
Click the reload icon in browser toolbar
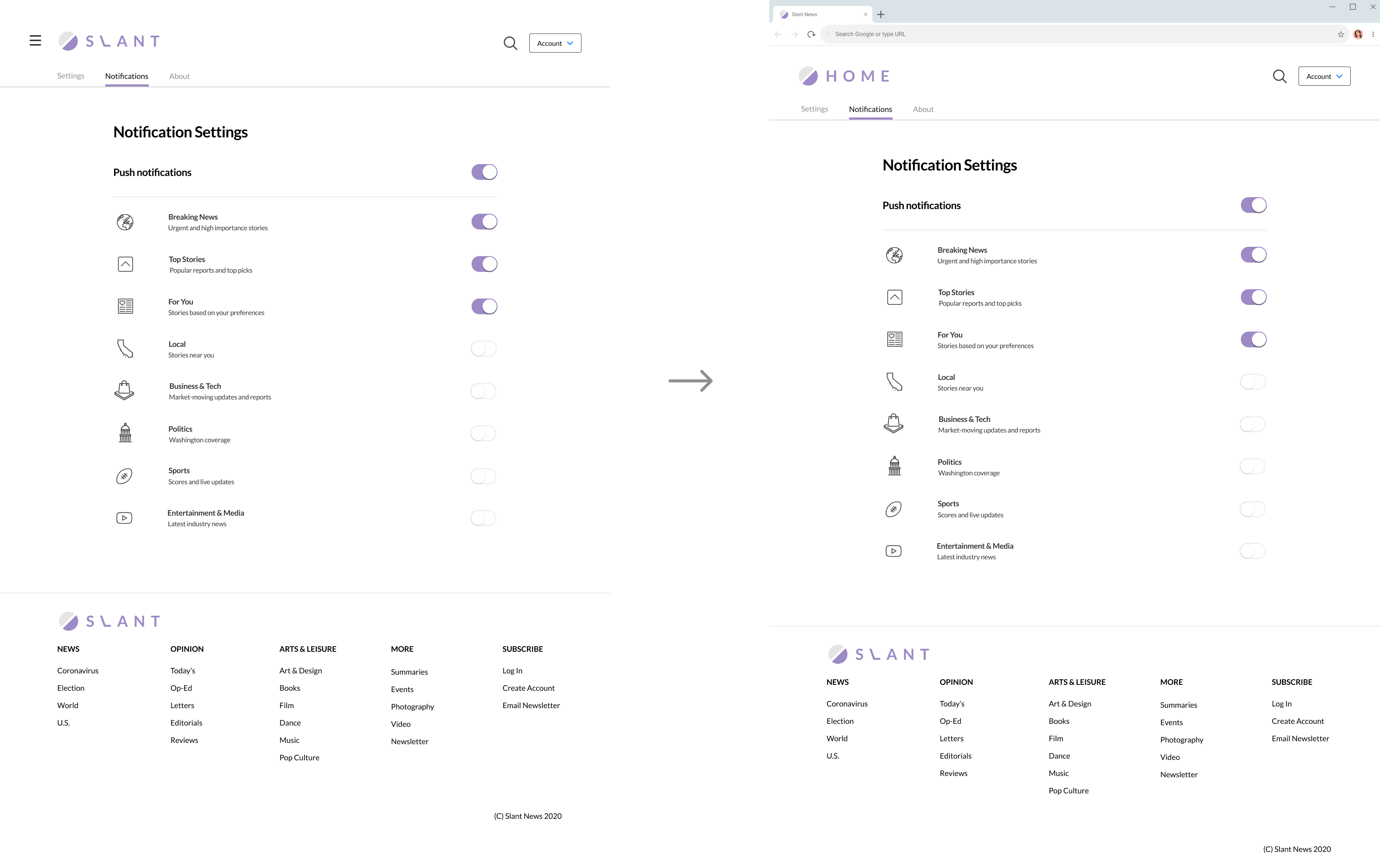click(811, 34)
